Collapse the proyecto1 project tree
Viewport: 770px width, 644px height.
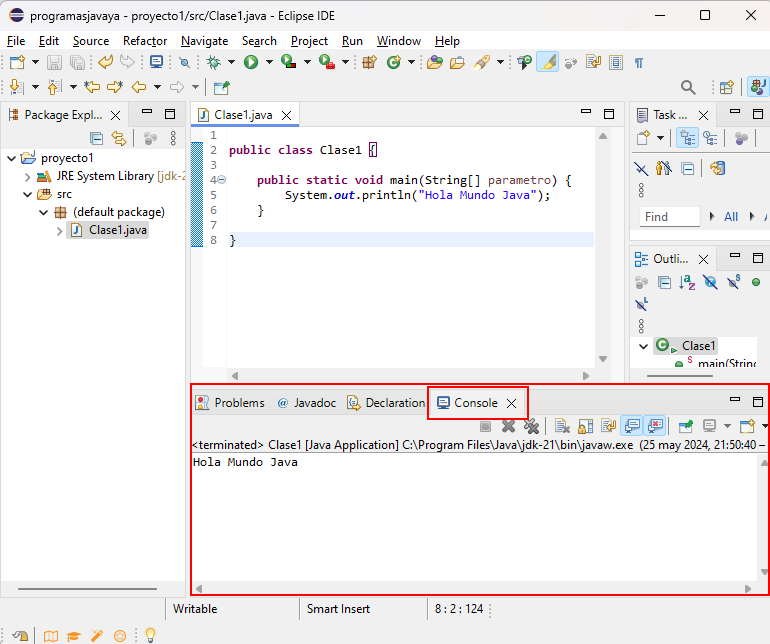(x=12, y=158)
